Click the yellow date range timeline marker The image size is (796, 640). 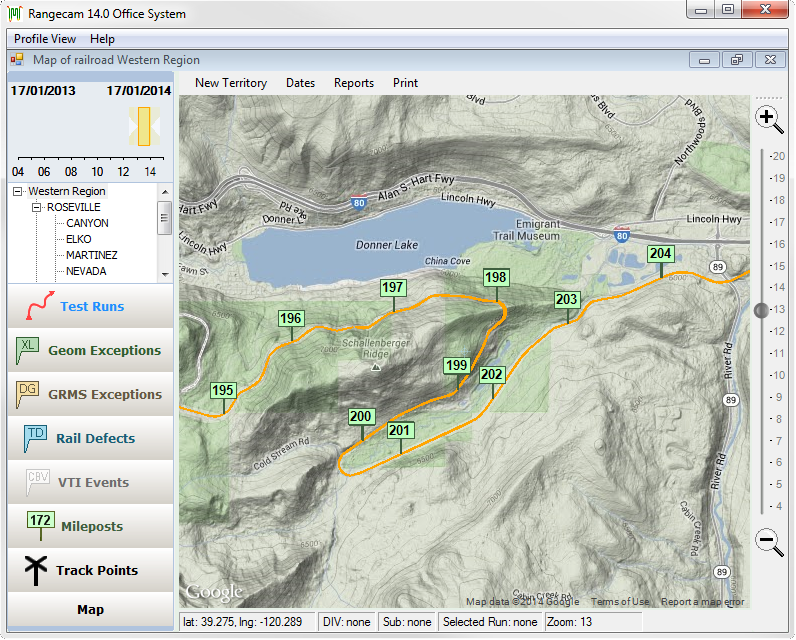coord(144,126)
